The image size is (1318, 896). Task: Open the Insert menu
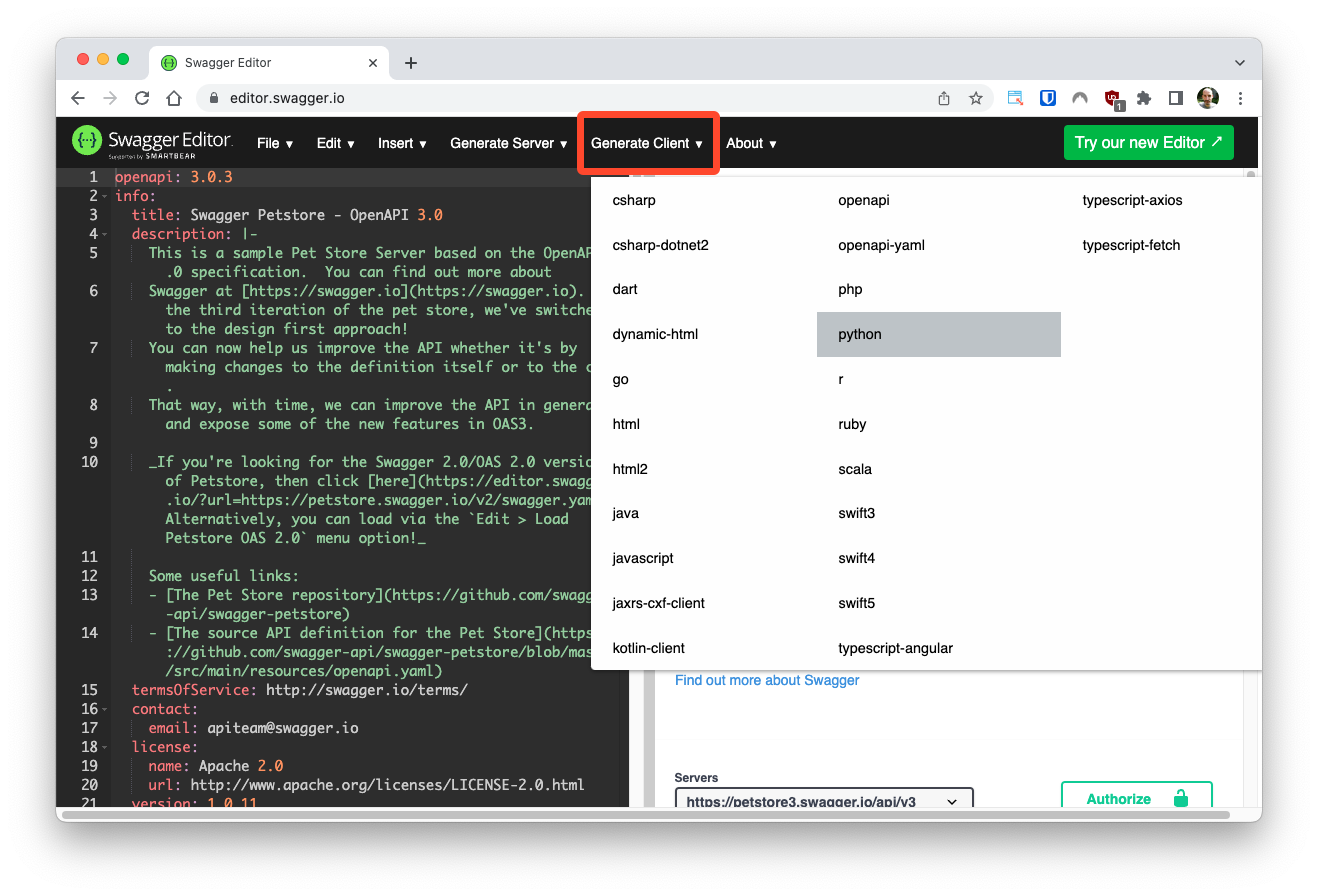402,143
